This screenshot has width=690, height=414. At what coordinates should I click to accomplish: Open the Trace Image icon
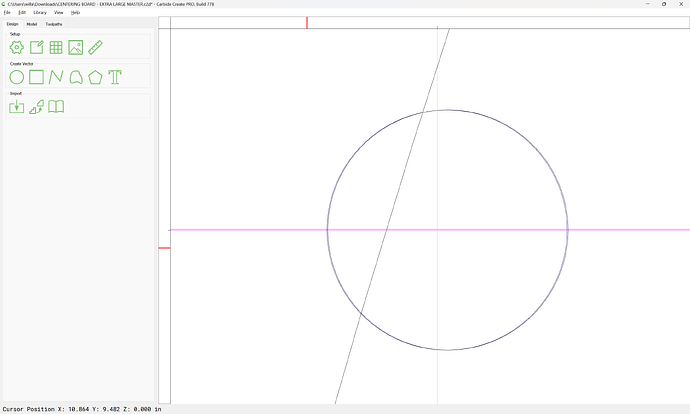coord(37,107)
